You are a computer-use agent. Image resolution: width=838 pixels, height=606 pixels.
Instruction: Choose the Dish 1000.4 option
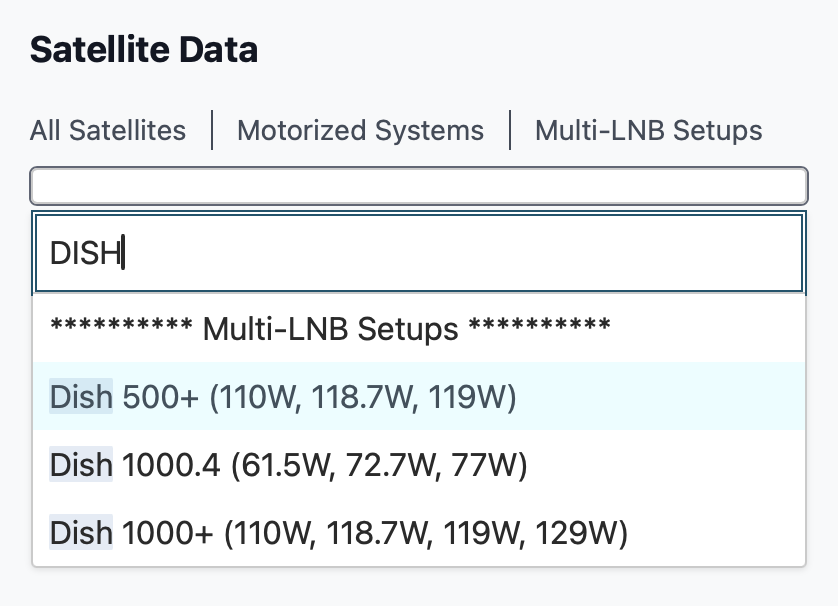point(288,465)
